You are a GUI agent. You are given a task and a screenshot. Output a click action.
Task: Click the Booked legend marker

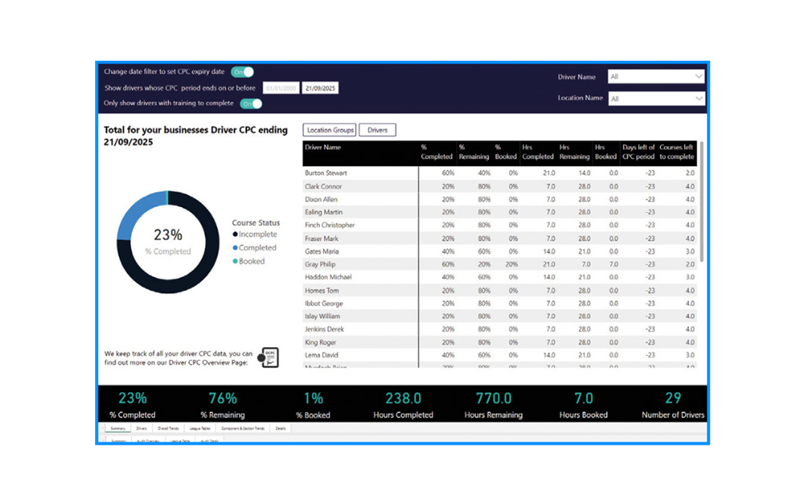[x=235, y=261]
